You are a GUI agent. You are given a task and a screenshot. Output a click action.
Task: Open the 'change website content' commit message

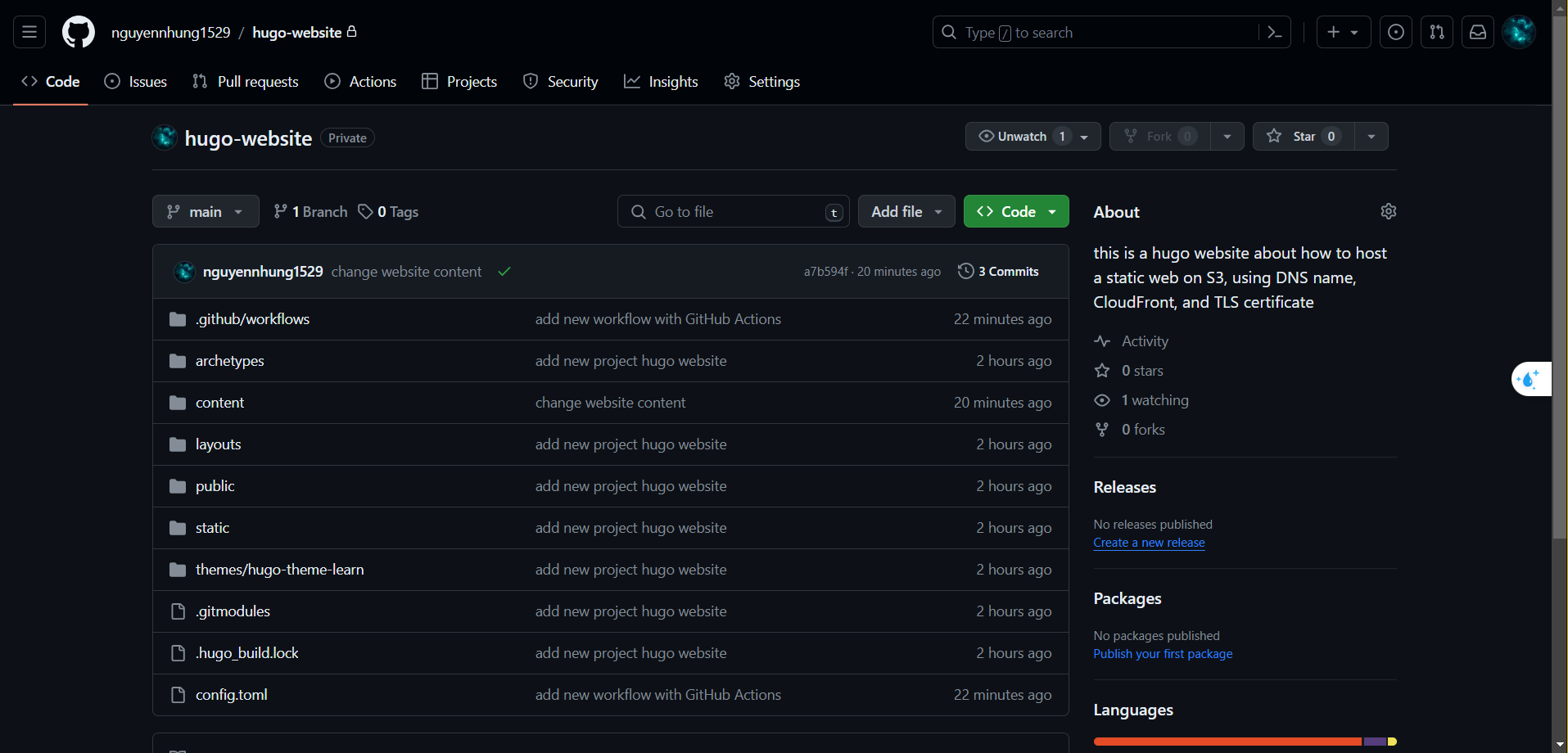pos(406,272)
